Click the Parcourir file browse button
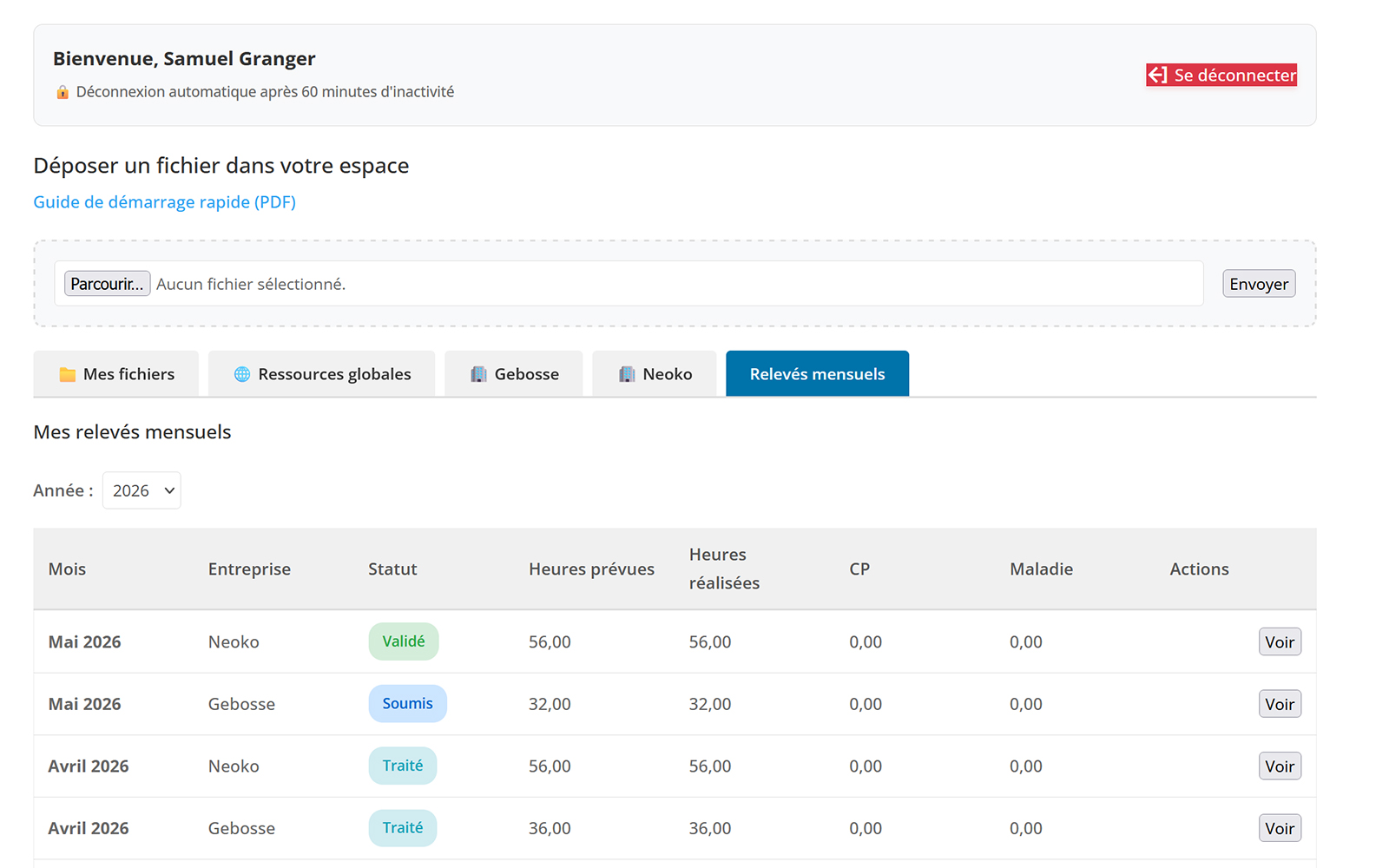Image resolution: width=1389 pixels, height=868 pixels. point(108,284)
